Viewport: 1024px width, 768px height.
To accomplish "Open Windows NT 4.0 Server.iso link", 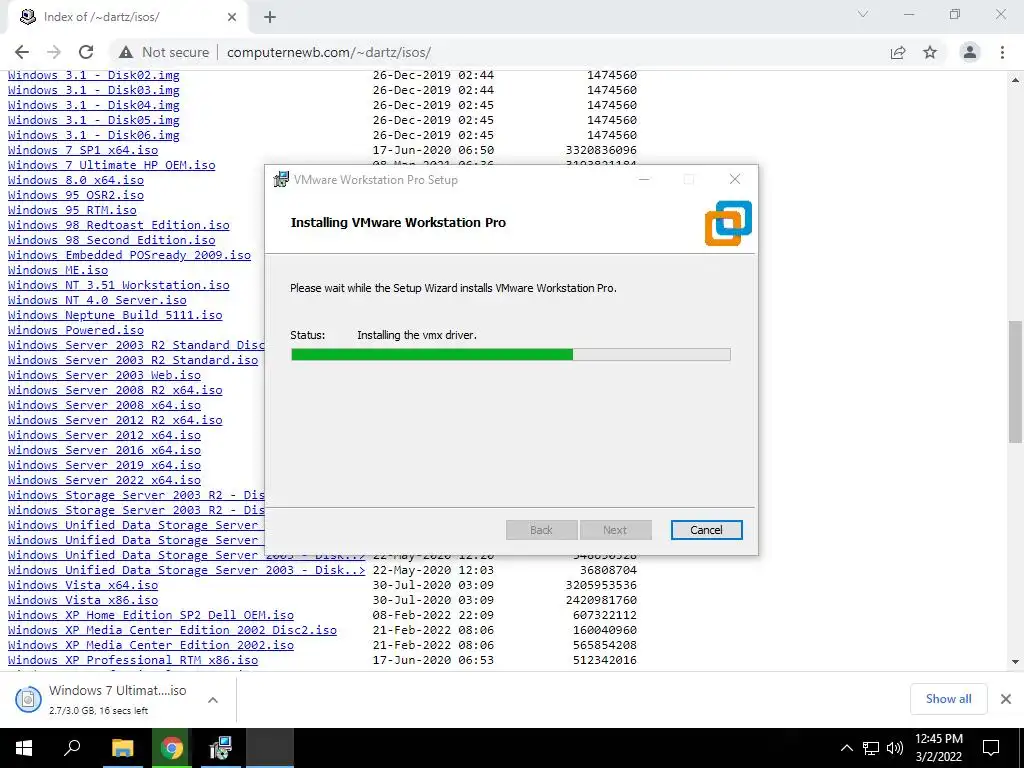I will [97, 300].
